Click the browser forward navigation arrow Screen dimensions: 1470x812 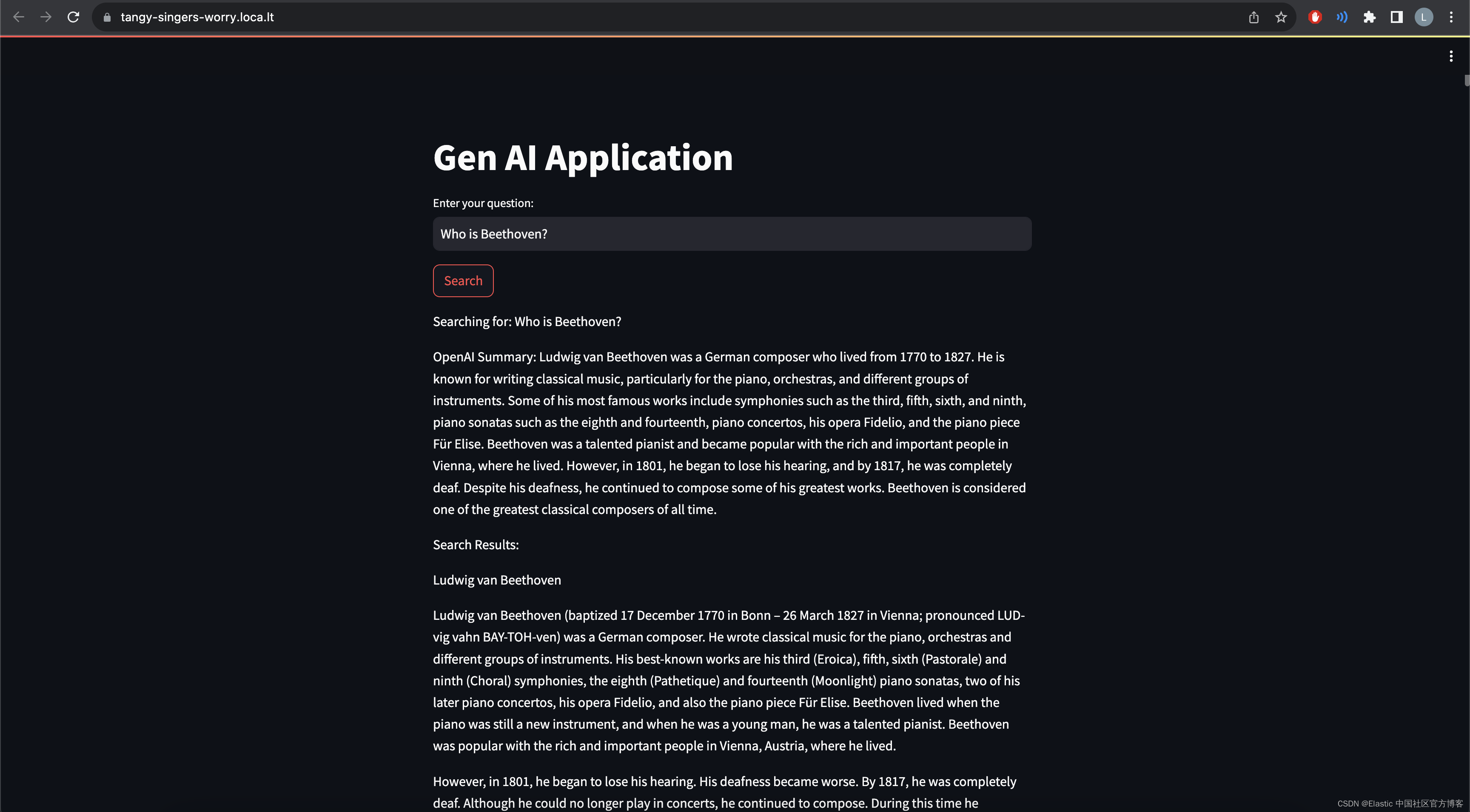[44, 17]
